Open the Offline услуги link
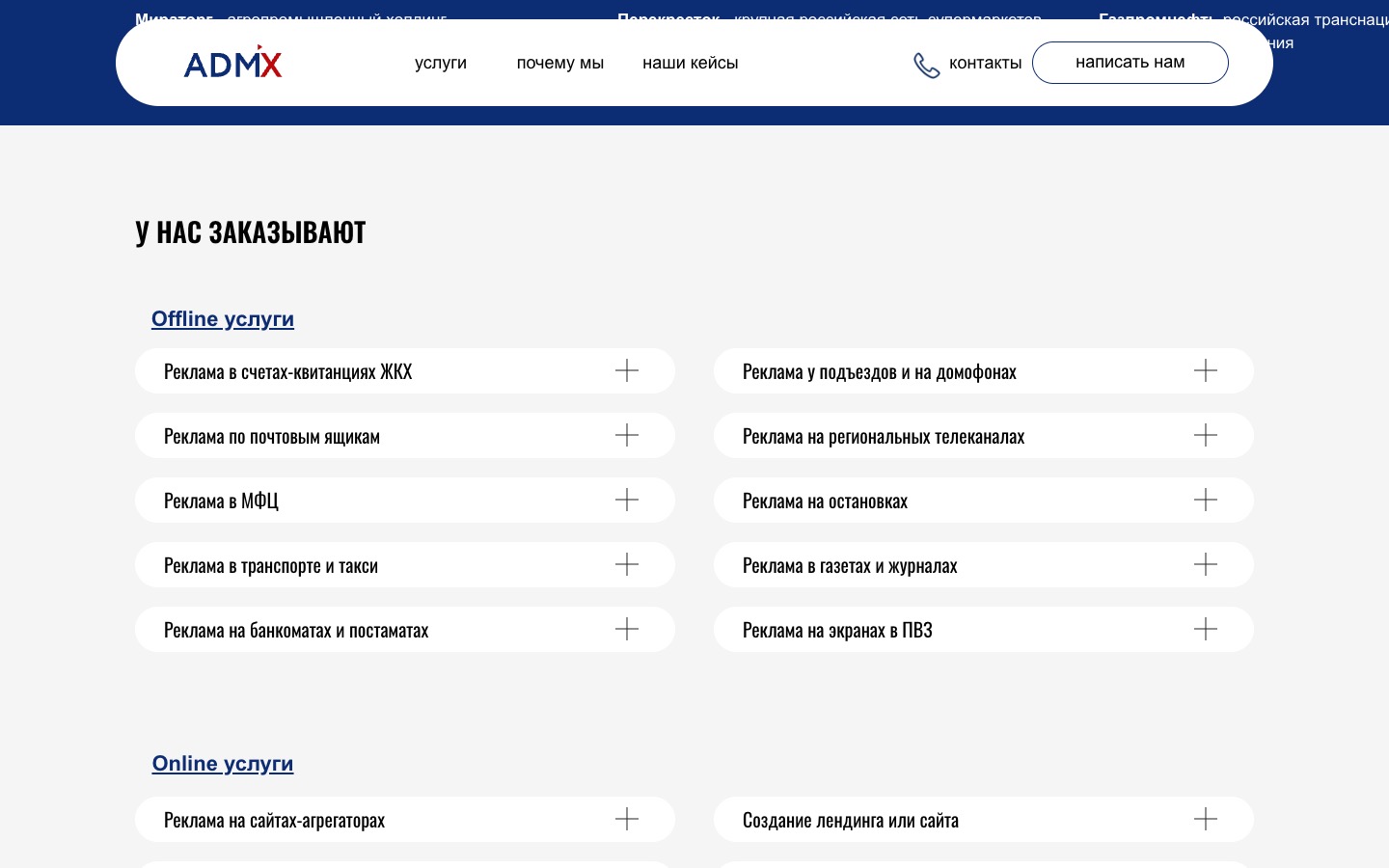 223,319
